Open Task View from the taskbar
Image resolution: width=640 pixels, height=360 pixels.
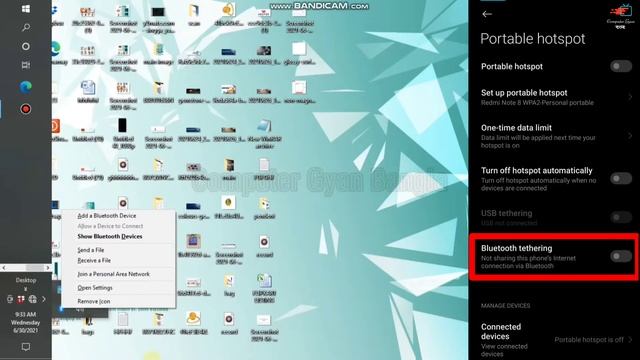coord(26,65)
